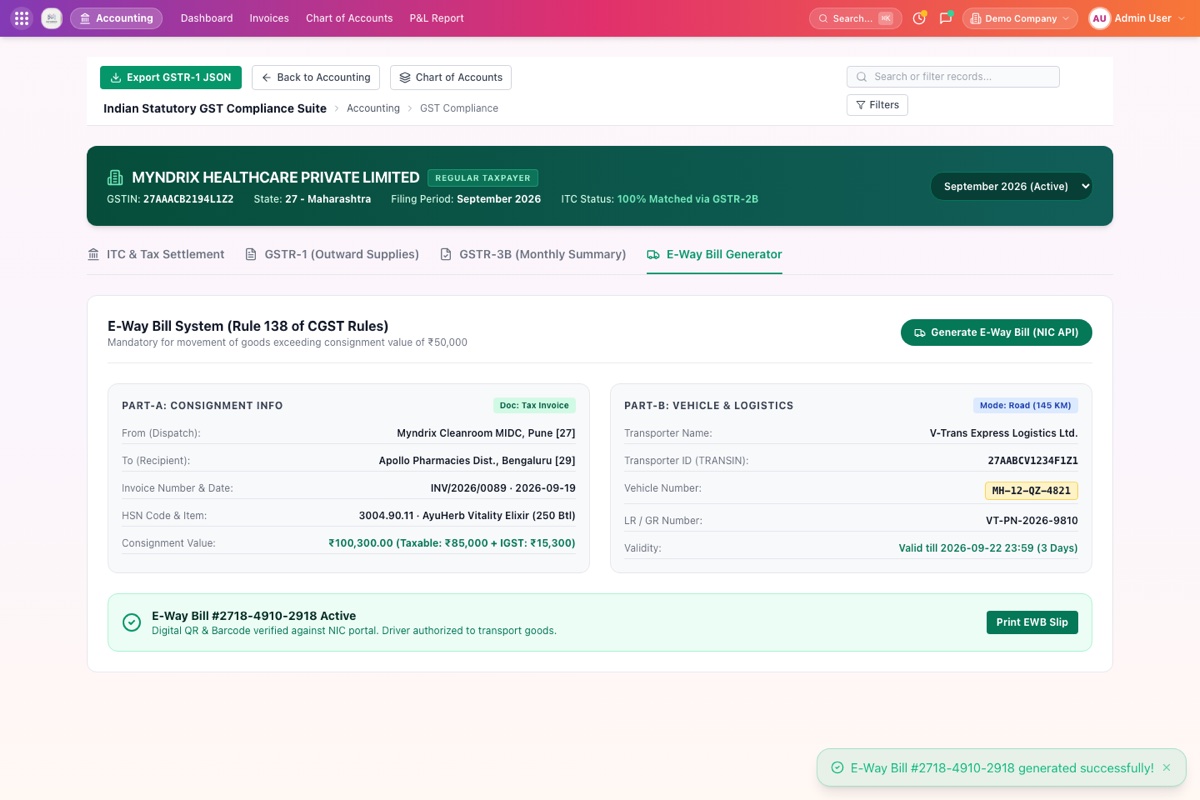The image size is (1200, 800).
Task: Click GST Compliance breadcrumb
Action: coord(459,108)
